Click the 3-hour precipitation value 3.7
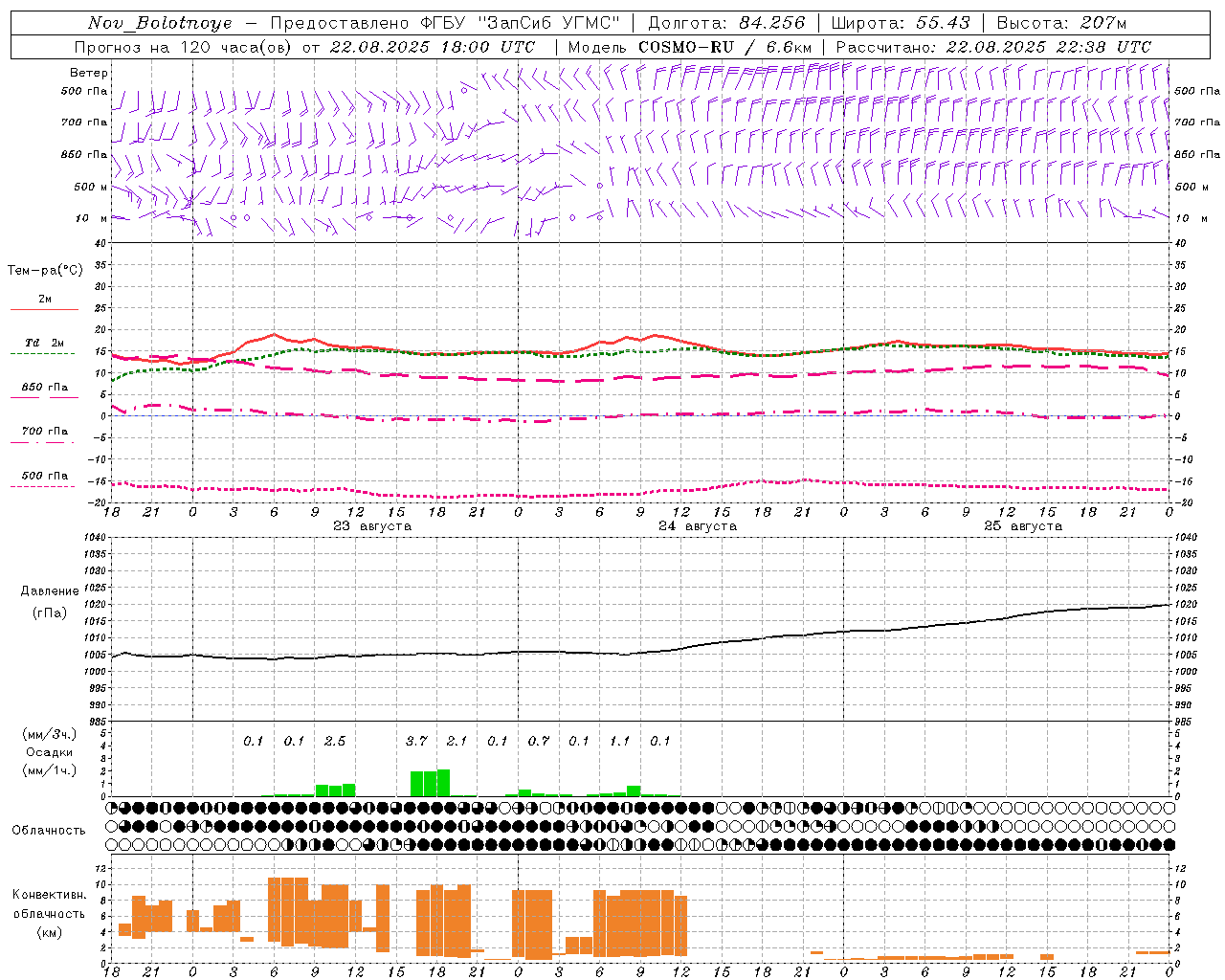This screenshot has width=1225, height=980. [x=416, y=741]
